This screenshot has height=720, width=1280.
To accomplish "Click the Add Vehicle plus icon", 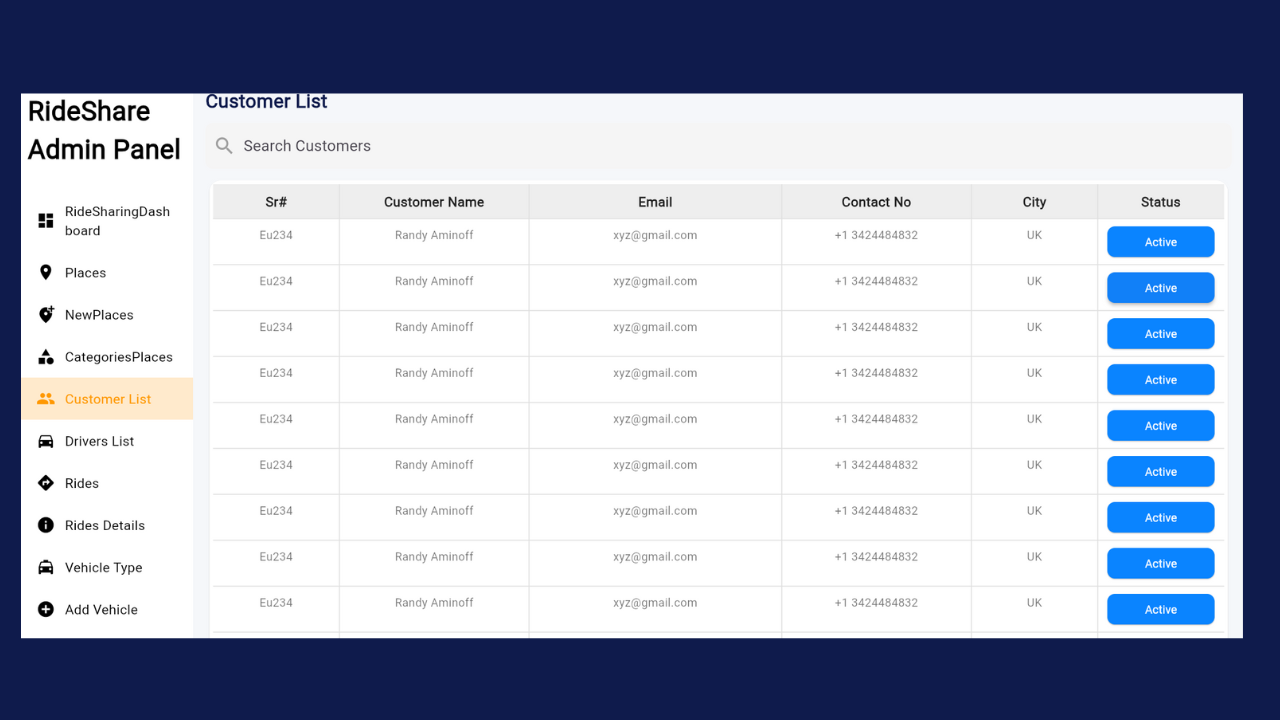I will pyautogui.click(x=46, y=609).
